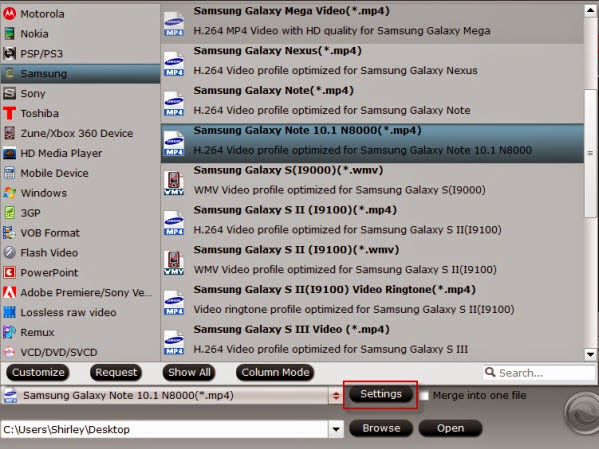Viewport: 599px width, 449px height.
Task: Click the 3GP category icon
Action: pyautogui.click(x=10, y=213)
